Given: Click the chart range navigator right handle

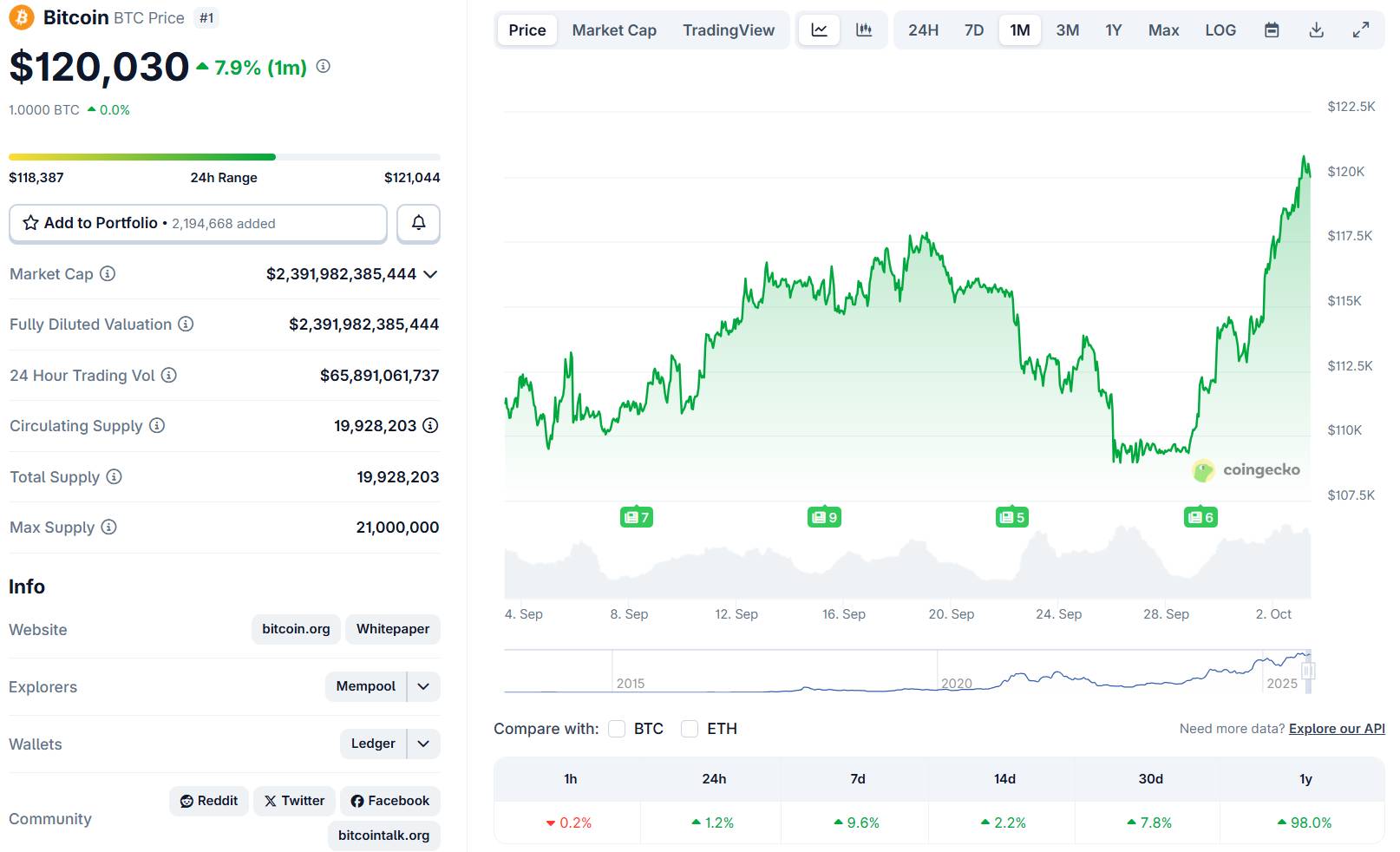Looking at the screenshot, I should (1308, 671).
